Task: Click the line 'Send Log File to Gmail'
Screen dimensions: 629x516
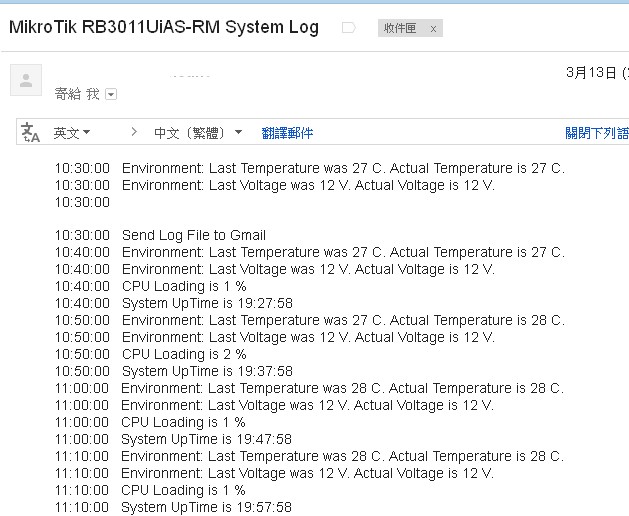Action: [x=194, y=235]
